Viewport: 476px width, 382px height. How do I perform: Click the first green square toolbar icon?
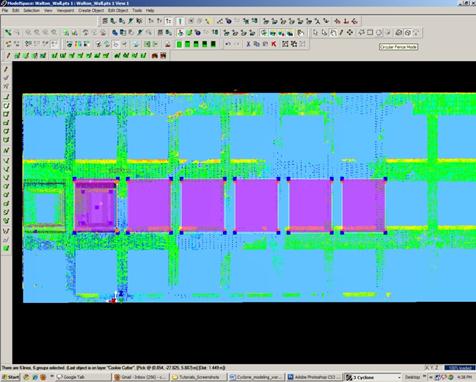179,44
